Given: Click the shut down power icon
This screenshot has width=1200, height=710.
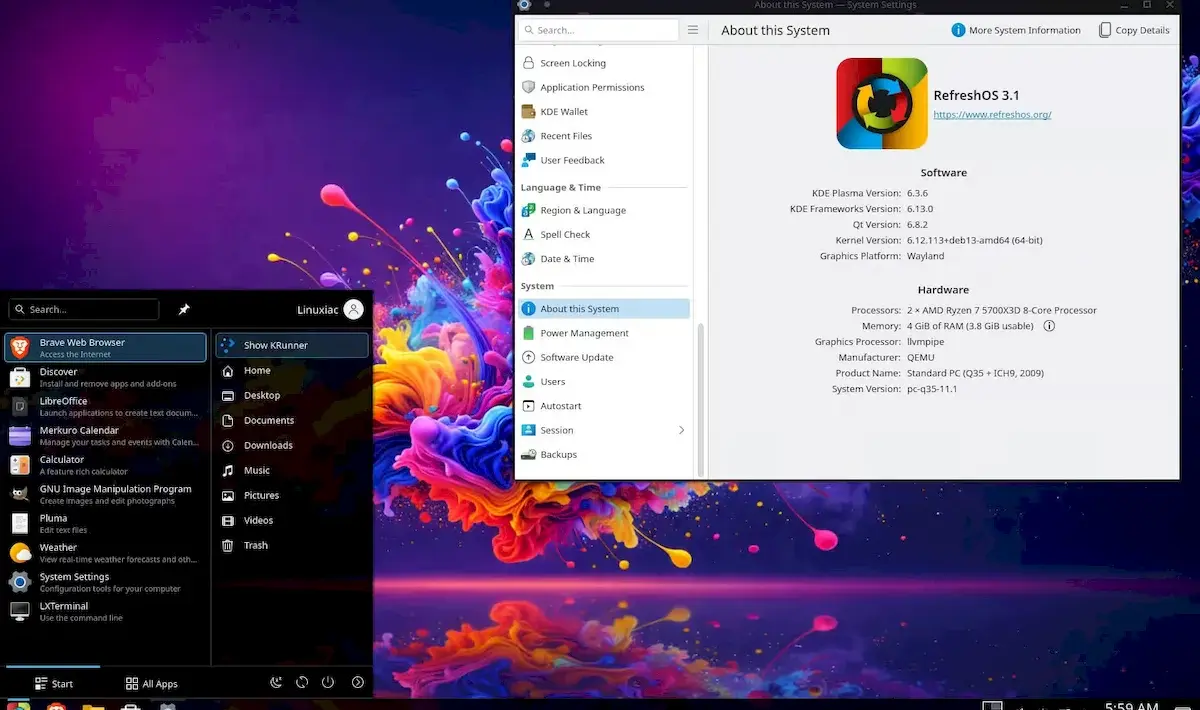Looking at the screenshot, I should coord(328,683).
